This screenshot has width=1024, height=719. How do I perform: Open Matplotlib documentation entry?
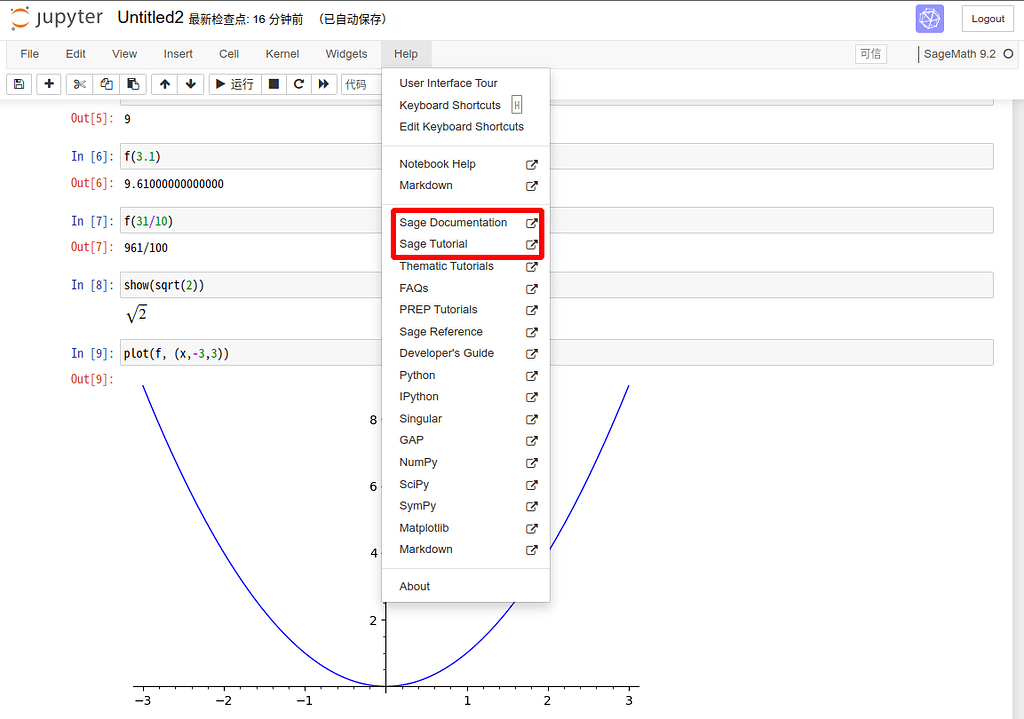coord(466,528)
